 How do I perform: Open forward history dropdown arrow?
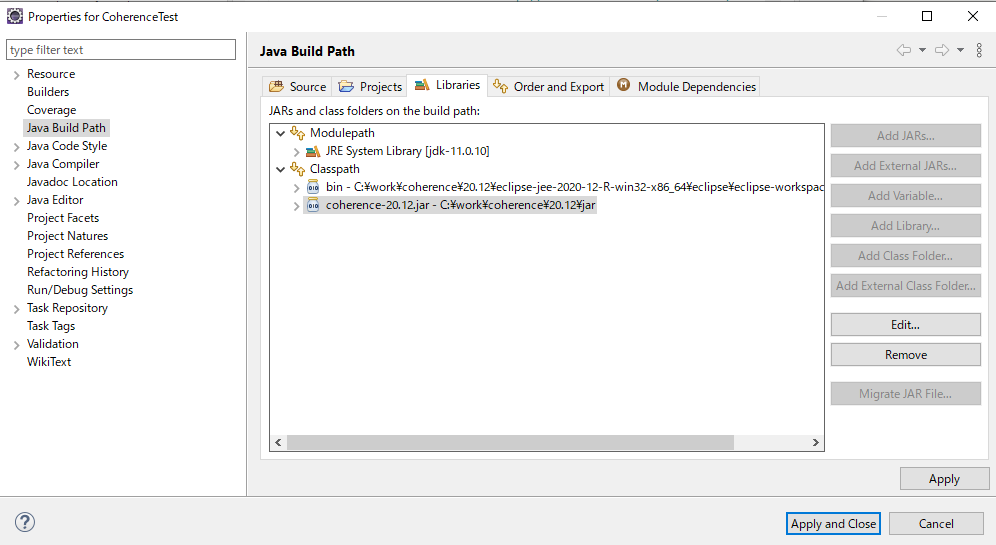pos(960,50)
